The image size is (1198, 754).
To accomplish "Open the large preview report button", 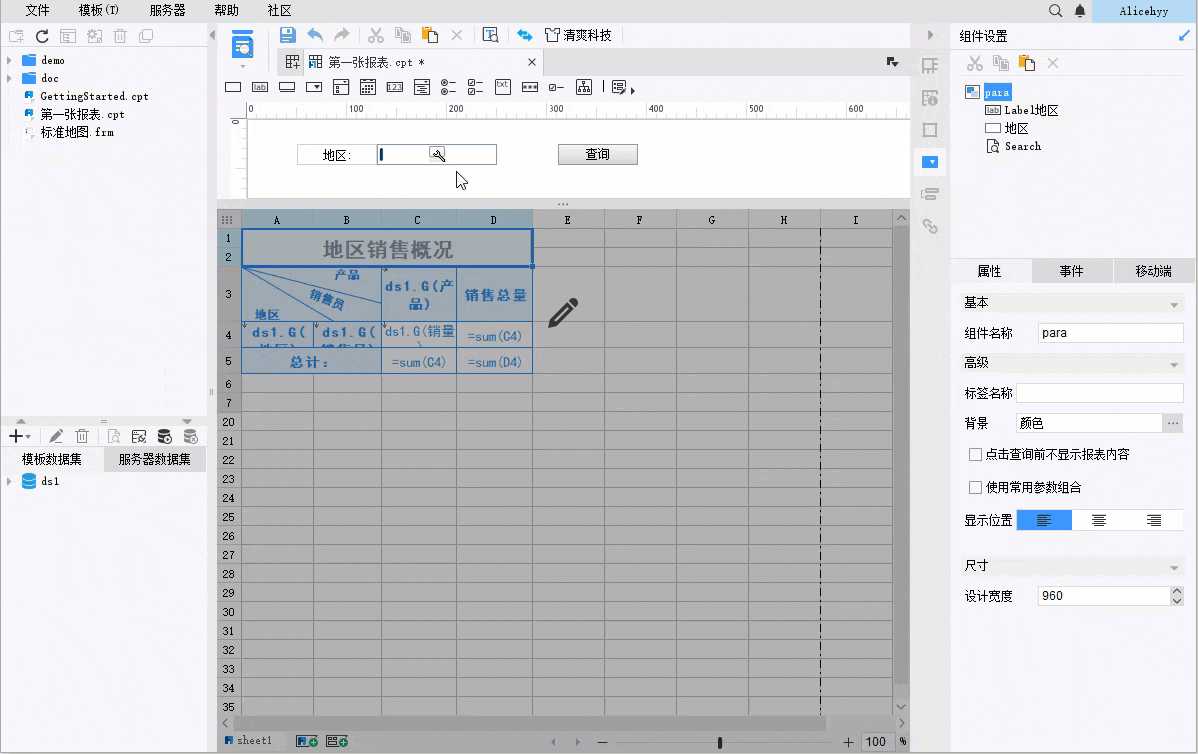I will 242,46.
